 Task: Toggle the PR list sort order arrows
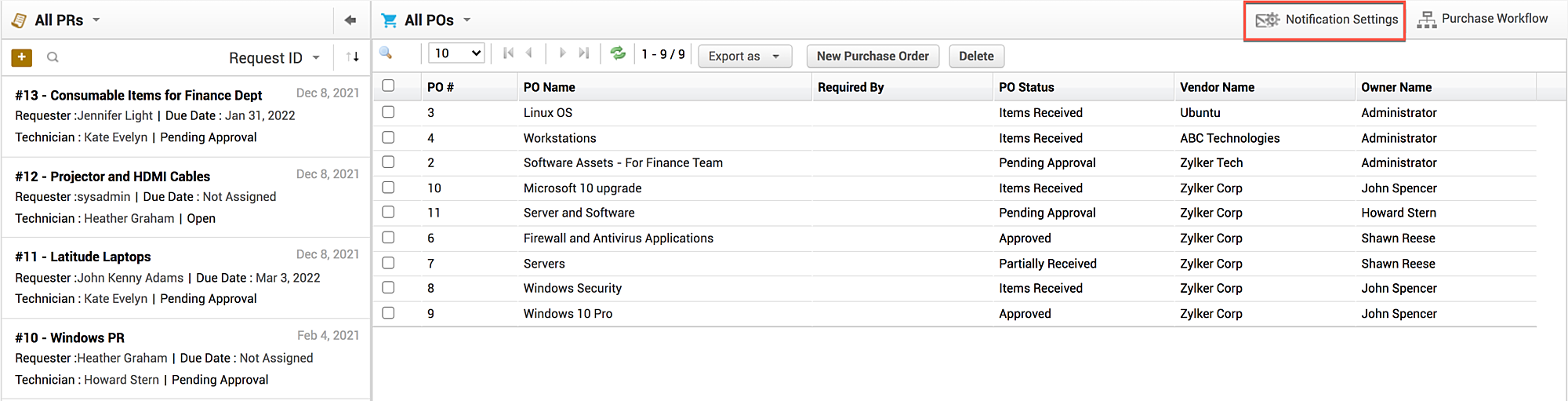tap(353, 57)
